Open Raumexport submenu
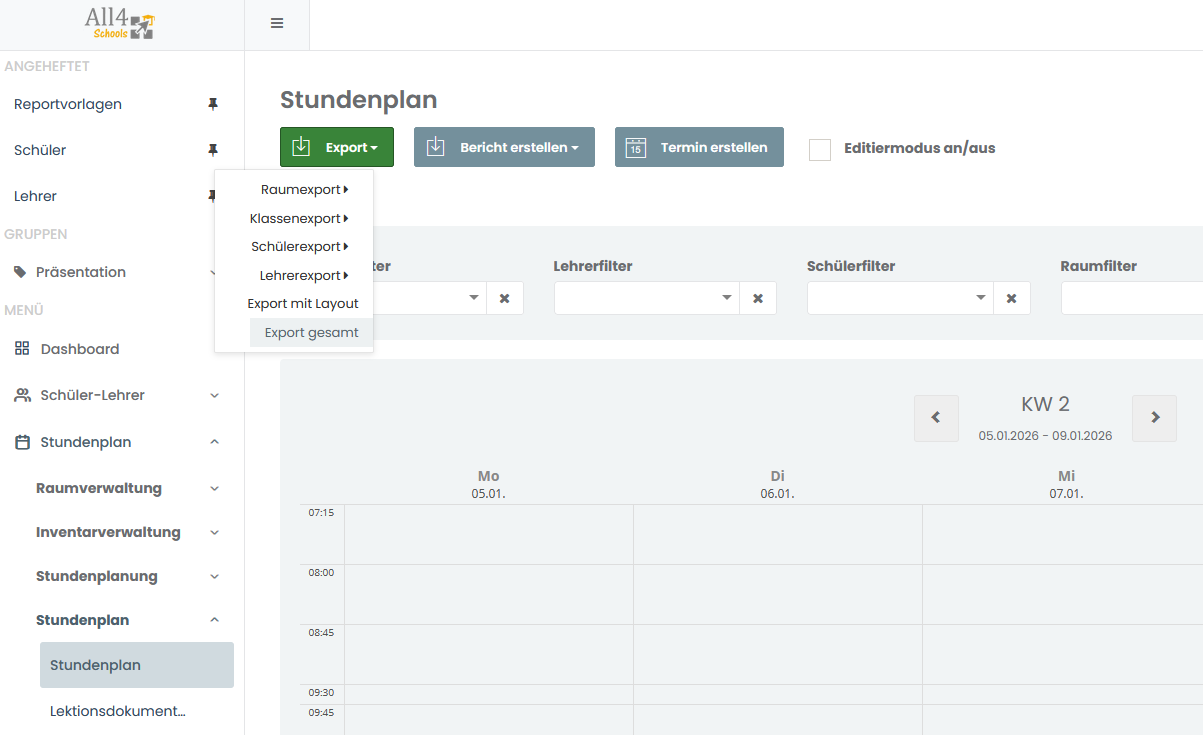The image size is (1203, 735). pos(304,189)
